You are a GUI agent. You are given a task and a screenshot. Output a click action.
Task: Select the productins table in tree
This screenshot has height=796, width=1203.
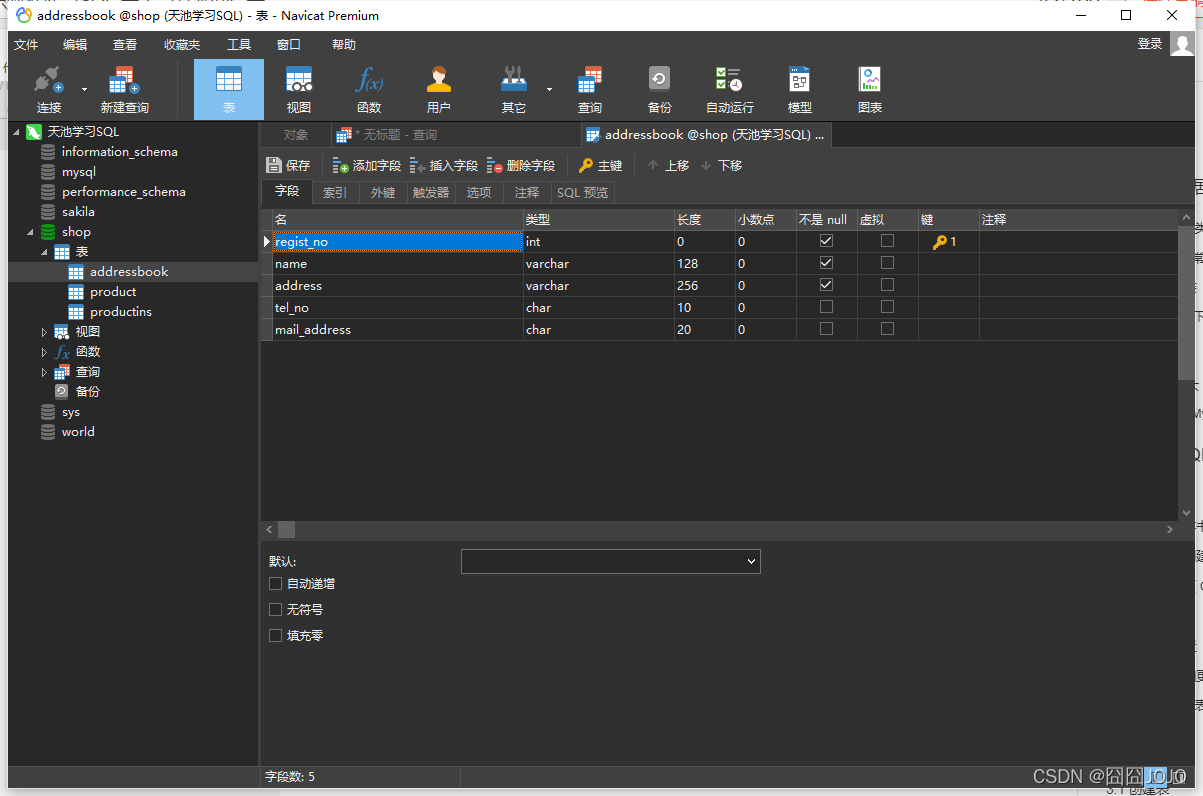pos(120,312)
